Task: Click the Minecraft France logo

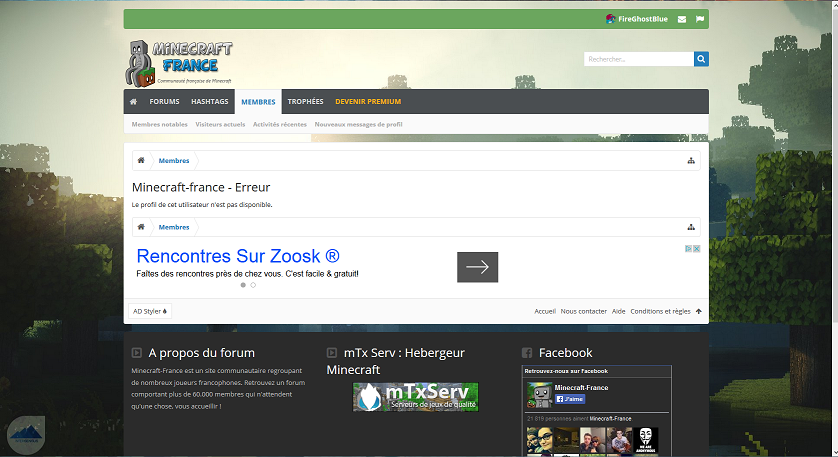Action: coord(179,64)
